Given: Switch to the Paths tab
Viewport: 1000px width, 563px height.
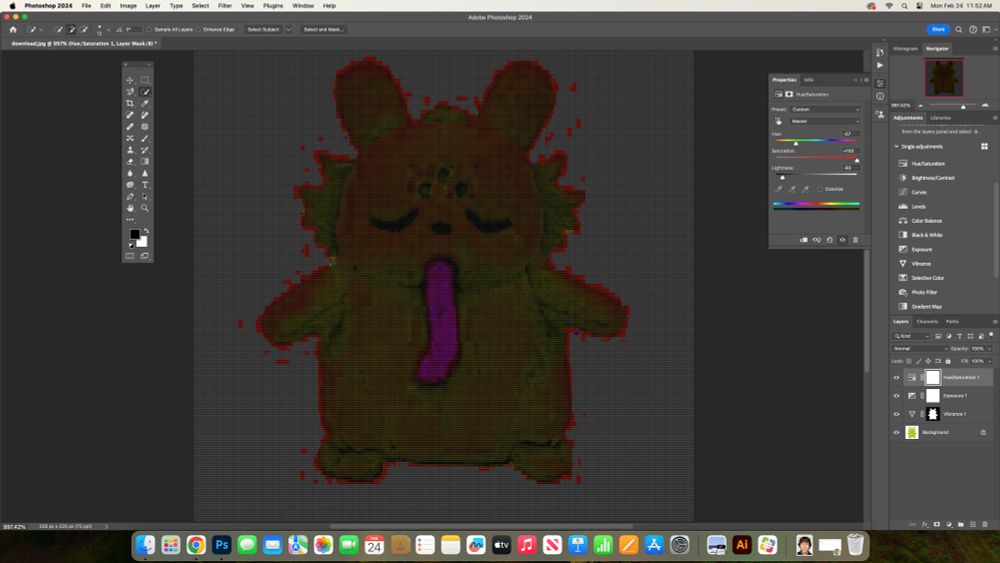Looking at the screenshot, I should 952,321.
